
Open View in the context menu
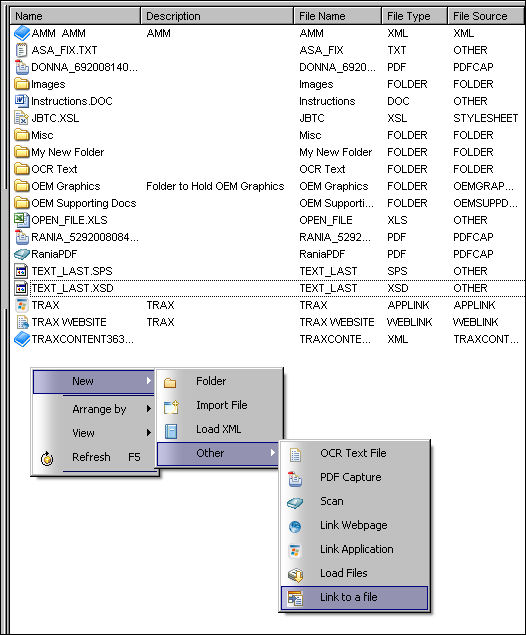94,433
